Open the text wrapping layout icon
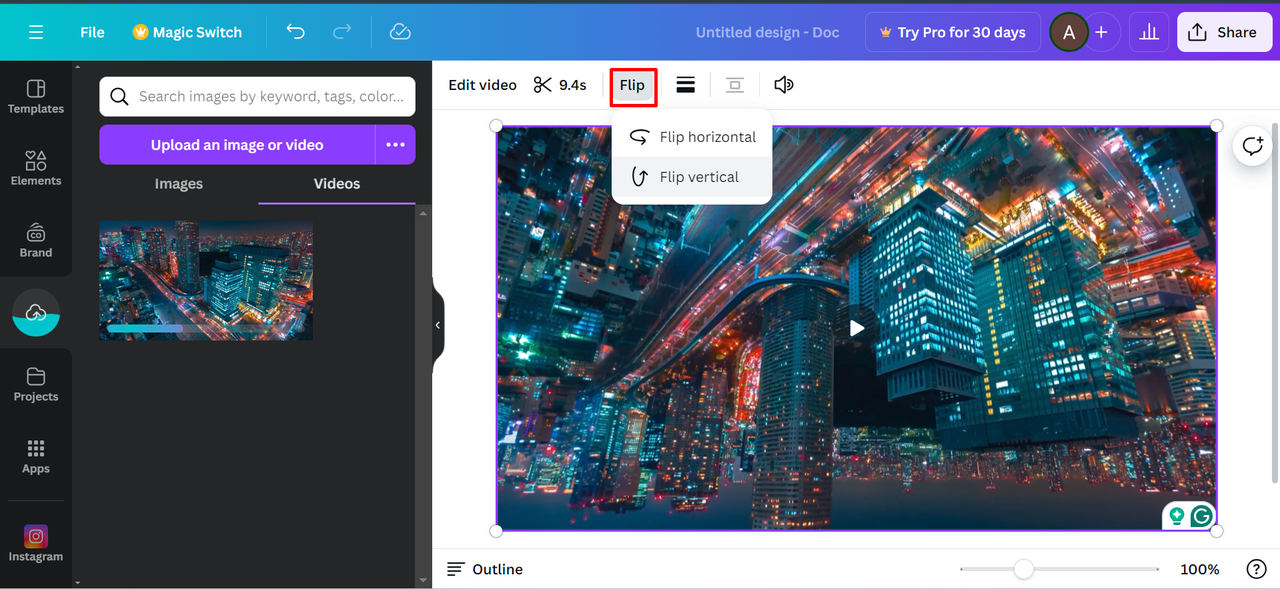1280x589 pixels. 735,85
